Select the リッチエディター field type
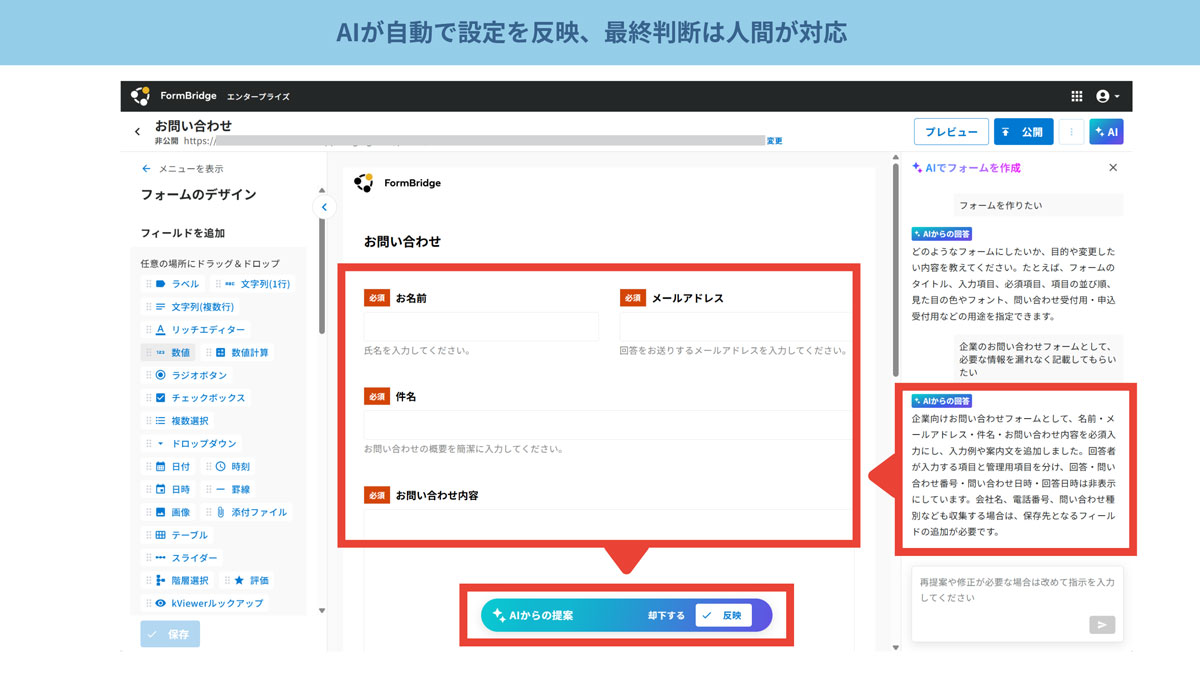Image resolution: width=1200 pixels, height=675 pixels. pyautogui.click(x=195, y=330)
